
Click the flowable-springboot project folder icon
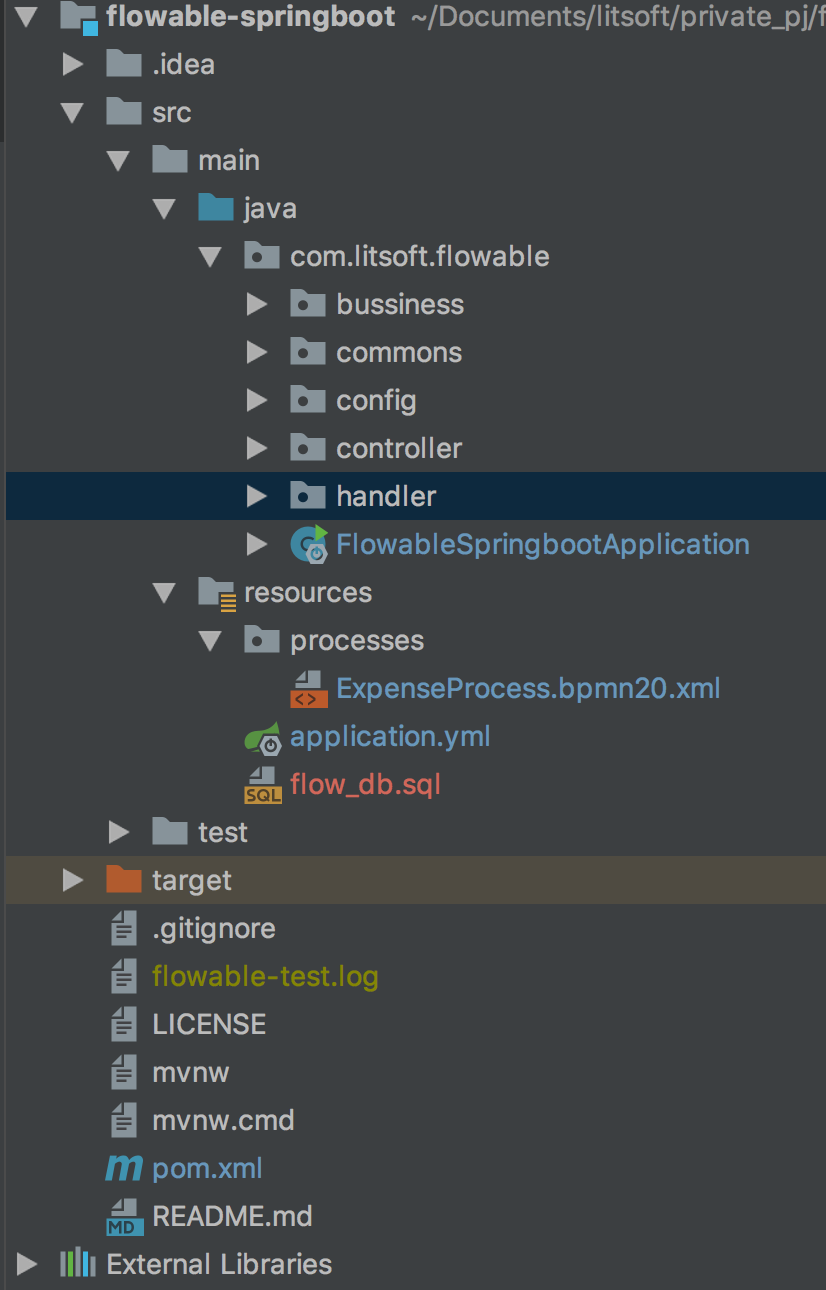pyautogui.click(x=77, y=16)
